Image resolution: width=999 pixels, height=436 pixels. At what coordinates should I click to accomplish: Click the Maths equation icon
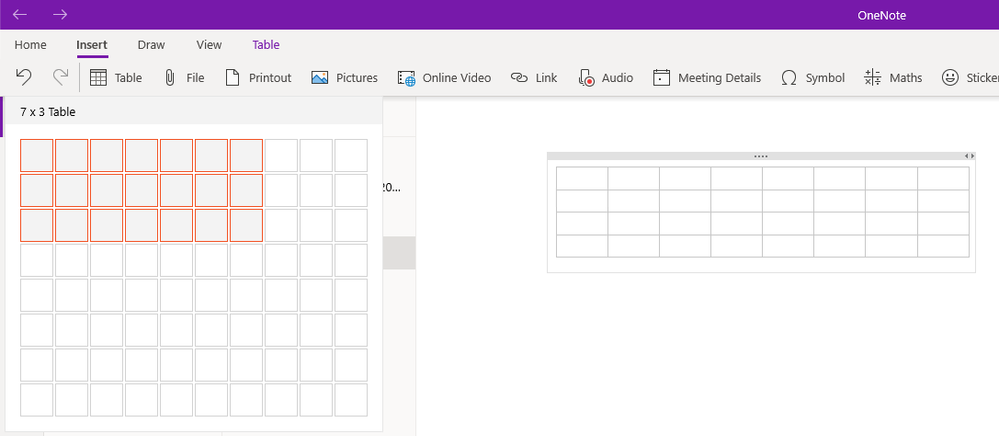873,78
